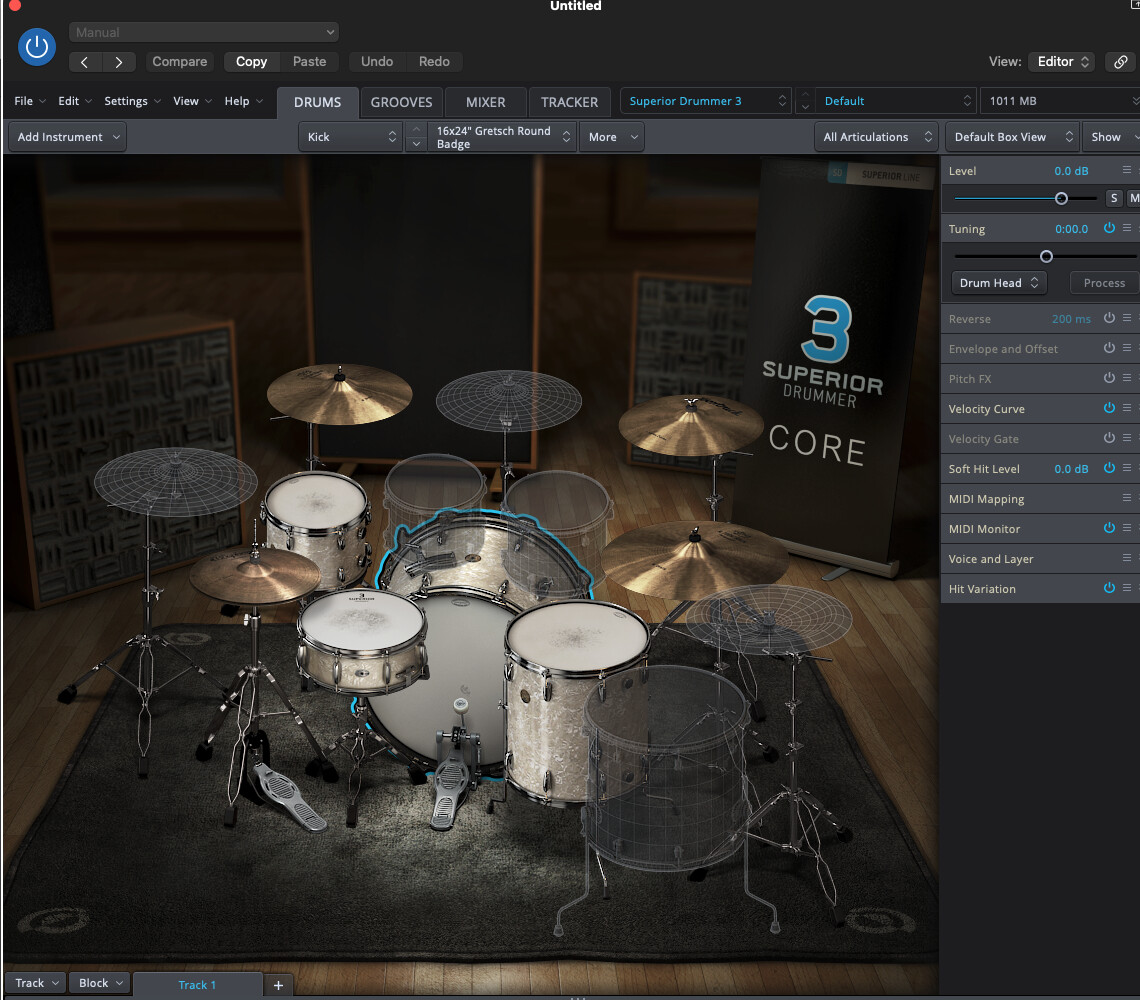Switch to the MIXER tab

click(485, 103)
